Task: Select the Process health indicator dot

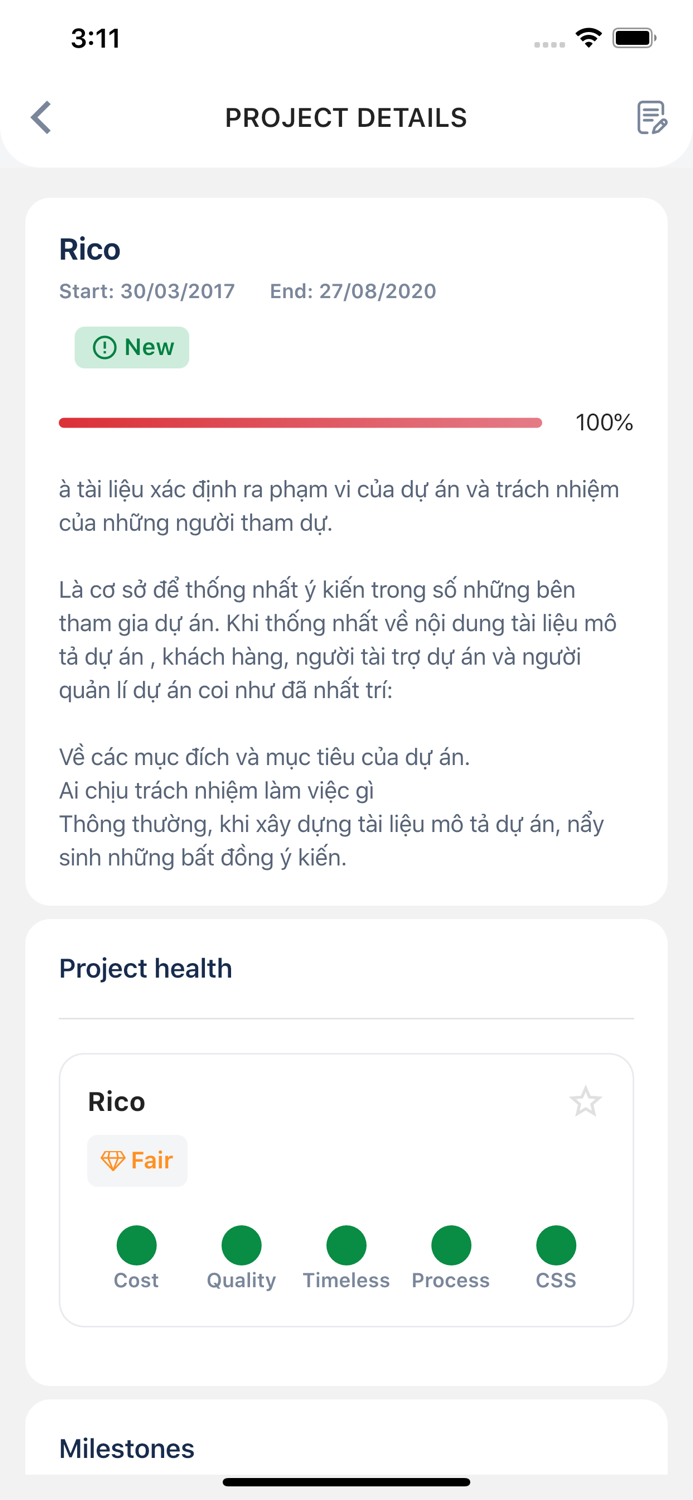Action: (x=451, y=1245)
